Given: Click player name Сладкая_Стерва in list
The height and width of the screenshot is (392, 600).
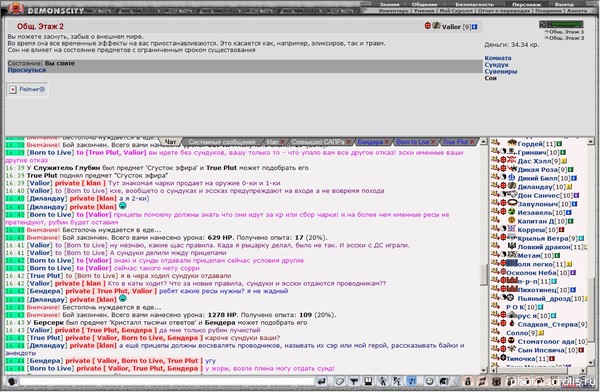Looking at the screenshot, I should pyautogui.click(x=549, y=324).
